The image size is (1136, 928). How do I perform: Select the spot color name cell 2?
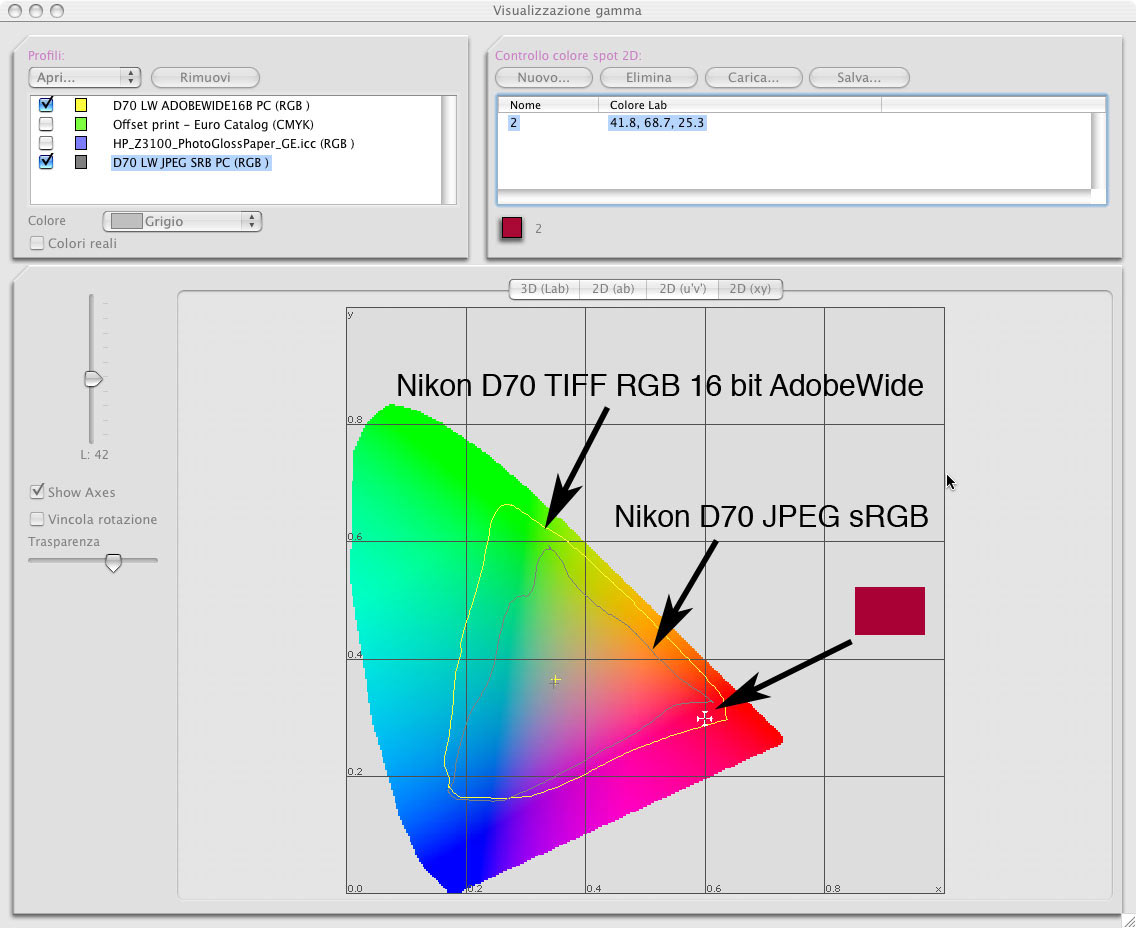[x=514, y=122]
